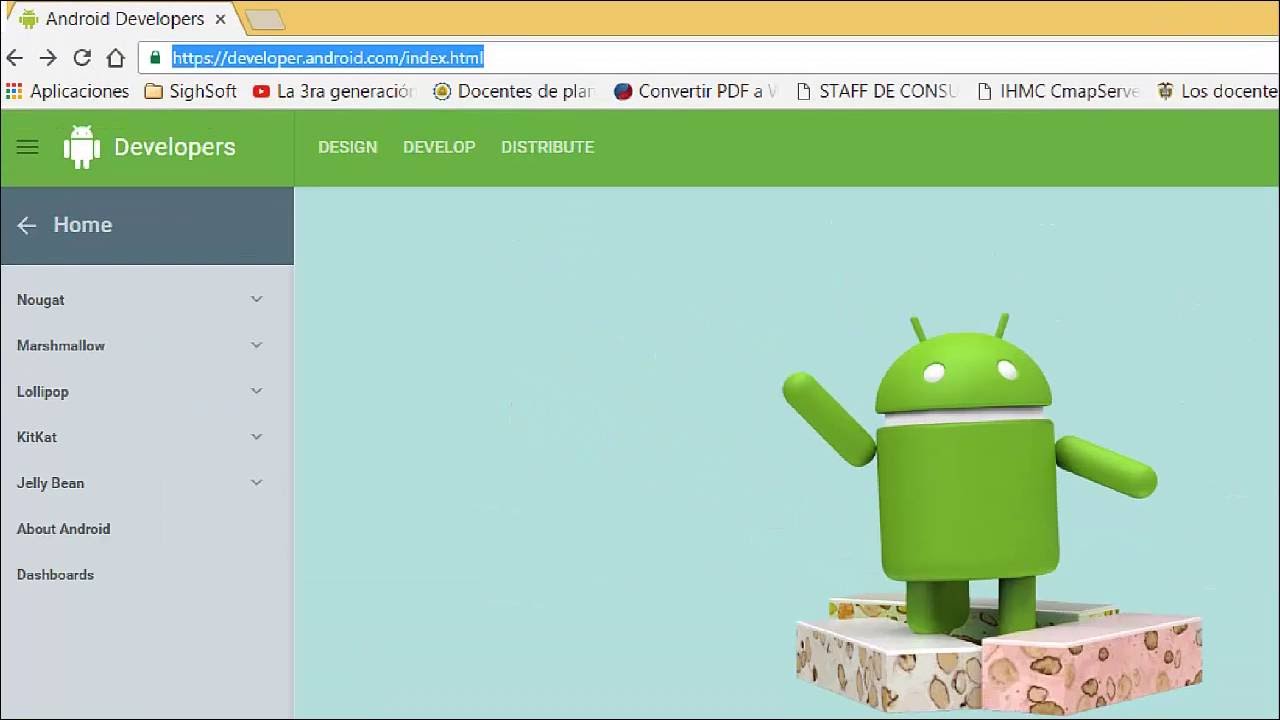Open the DEVELOP menu
The height and width of the screenshot is (720, 1280).
[439, 147]
